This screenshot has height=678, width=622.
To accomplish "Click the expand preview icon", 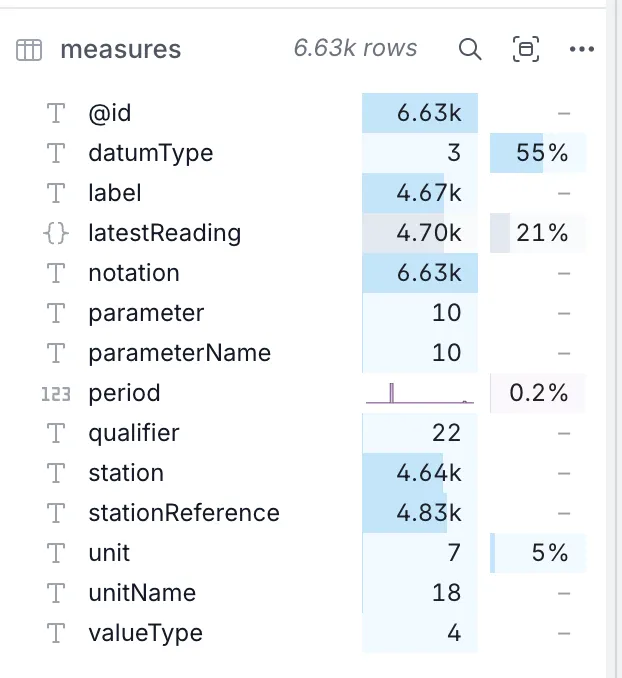I will click(525, 49).
